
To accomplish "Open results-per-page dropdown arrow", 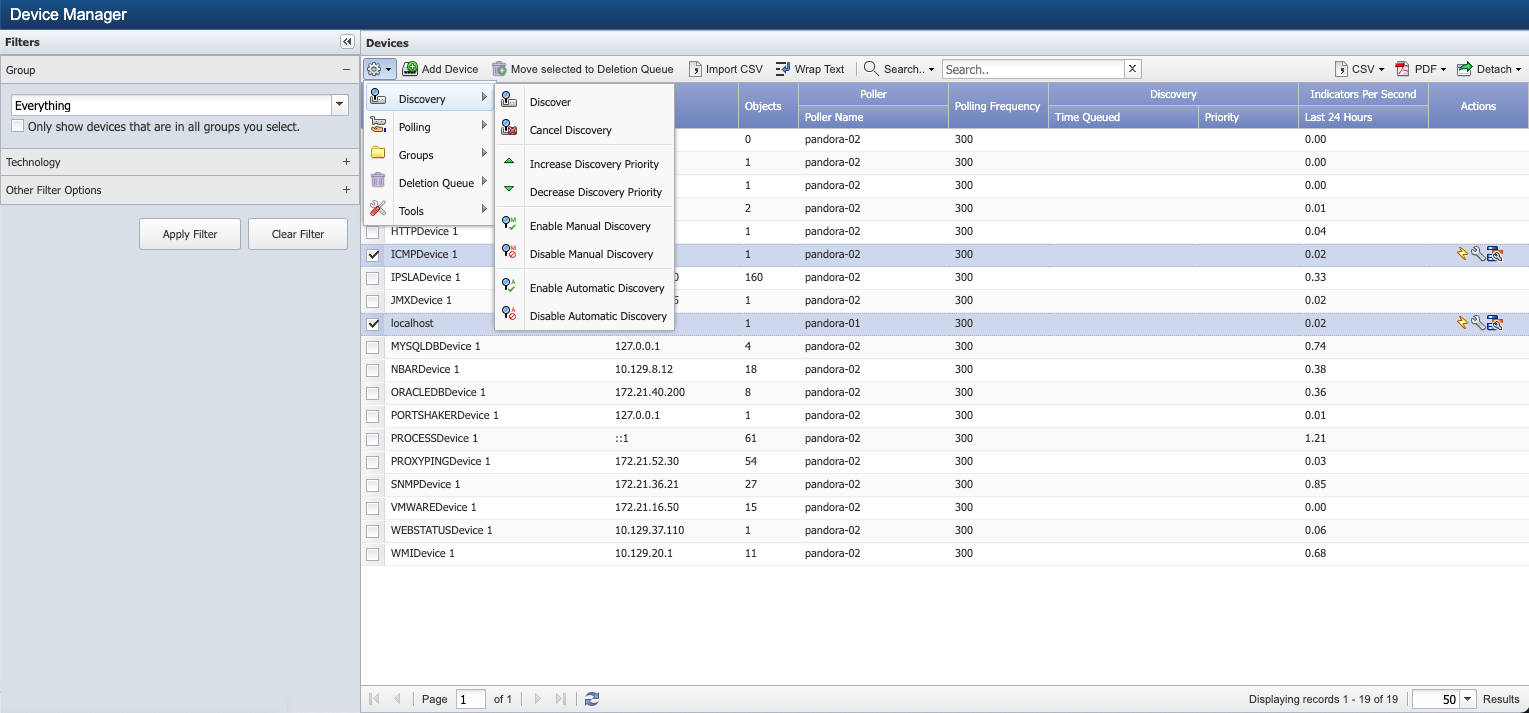I will [x=1468, y=699].
